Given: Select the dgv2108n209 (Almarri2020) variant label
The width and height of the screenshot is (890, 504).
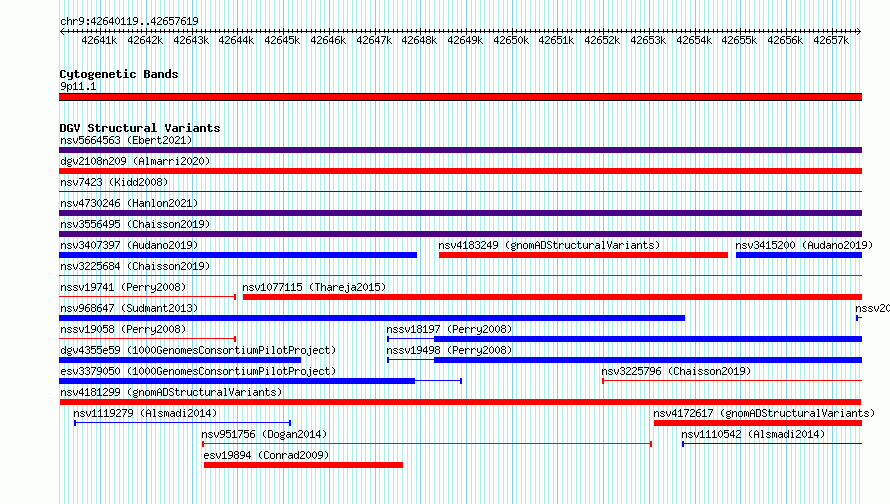Looking at the screenshot, I should coord(135,161).
